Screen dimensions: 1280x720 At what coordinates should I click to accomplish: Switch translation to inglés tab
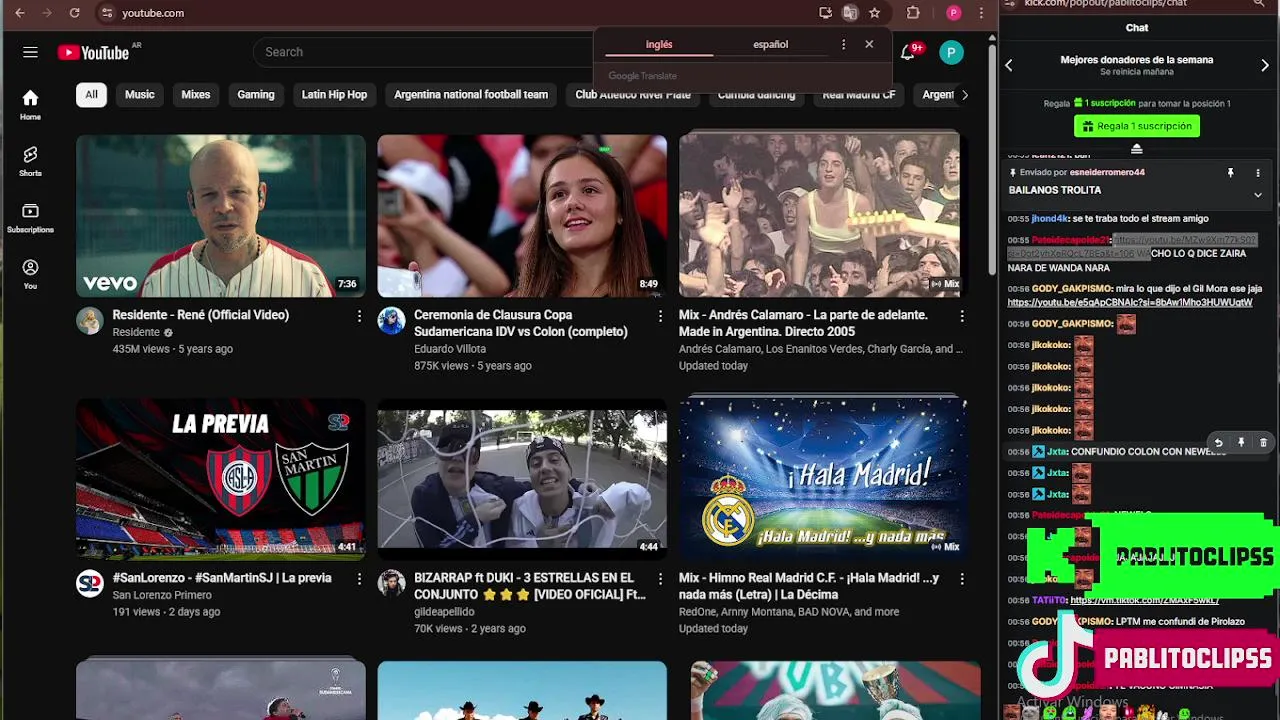[x=659, y=45]
